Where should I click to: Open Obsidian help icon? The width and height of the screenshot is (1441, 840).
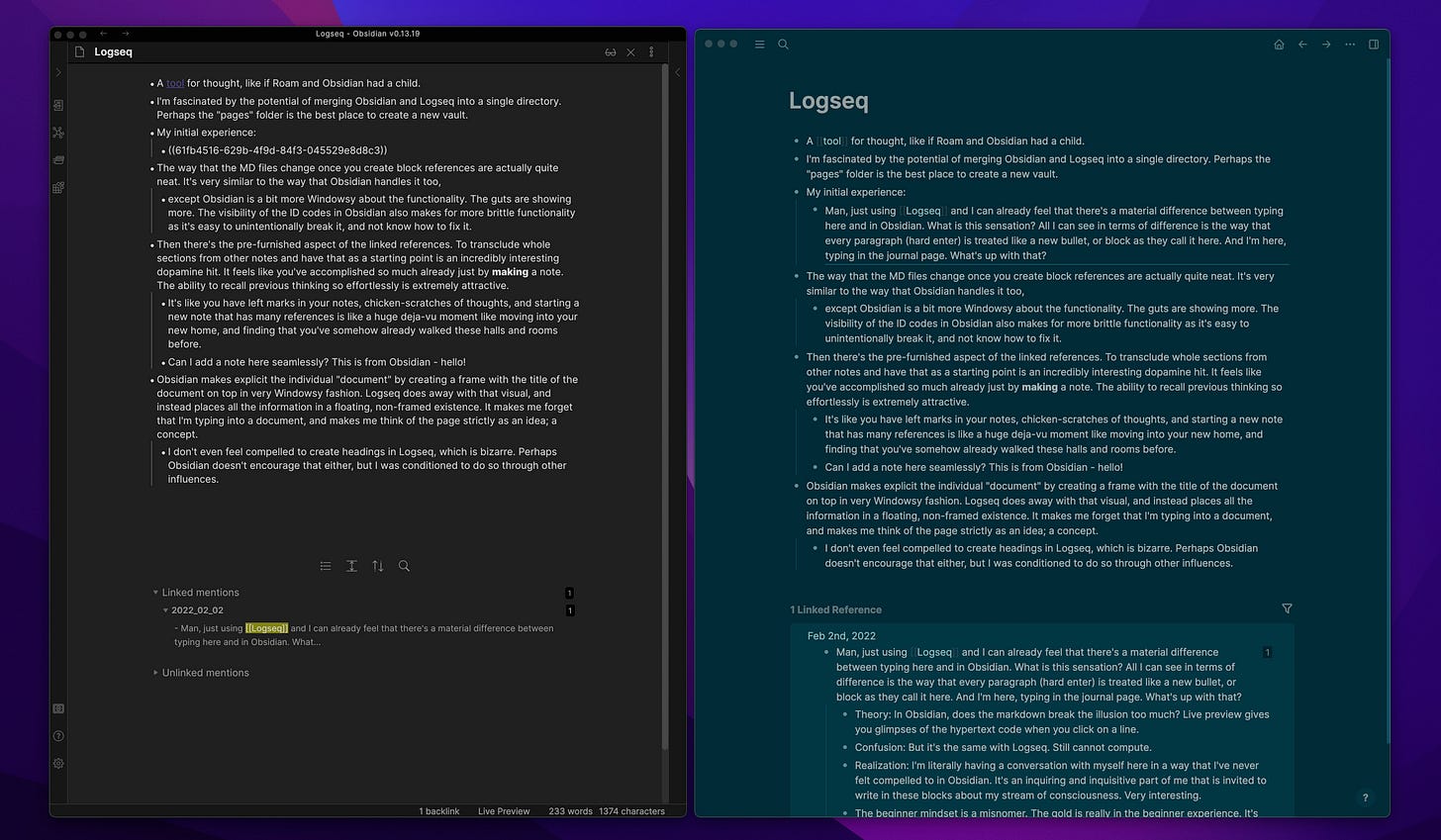58,736
